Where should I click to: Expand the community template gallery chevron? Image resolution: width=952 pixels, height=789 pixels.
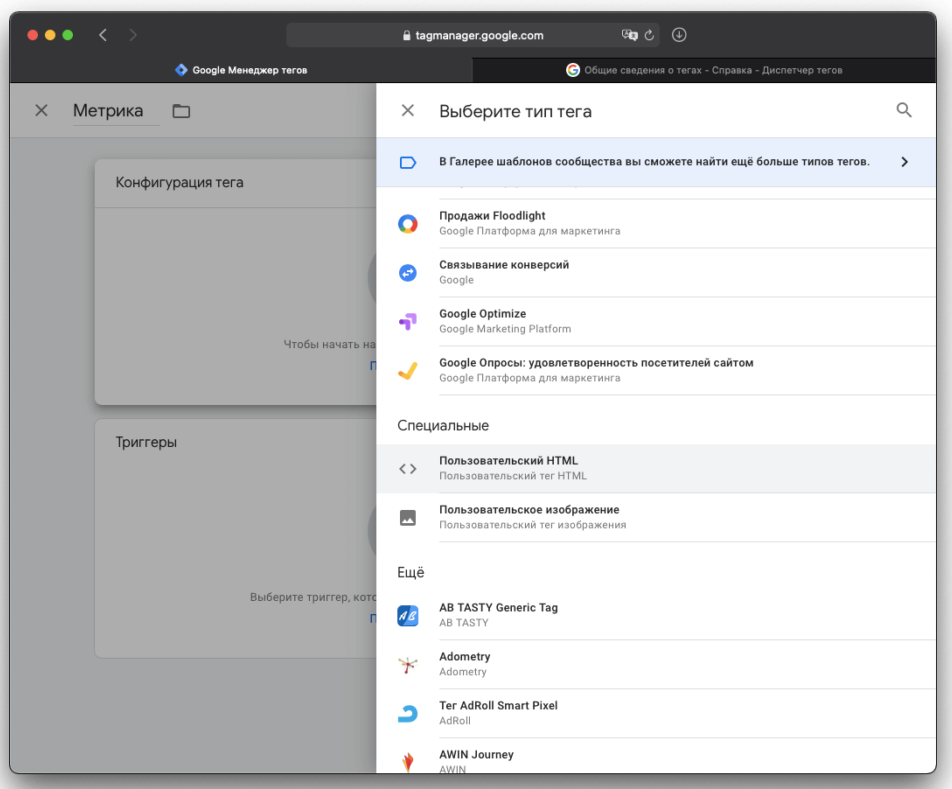(904, 162)
